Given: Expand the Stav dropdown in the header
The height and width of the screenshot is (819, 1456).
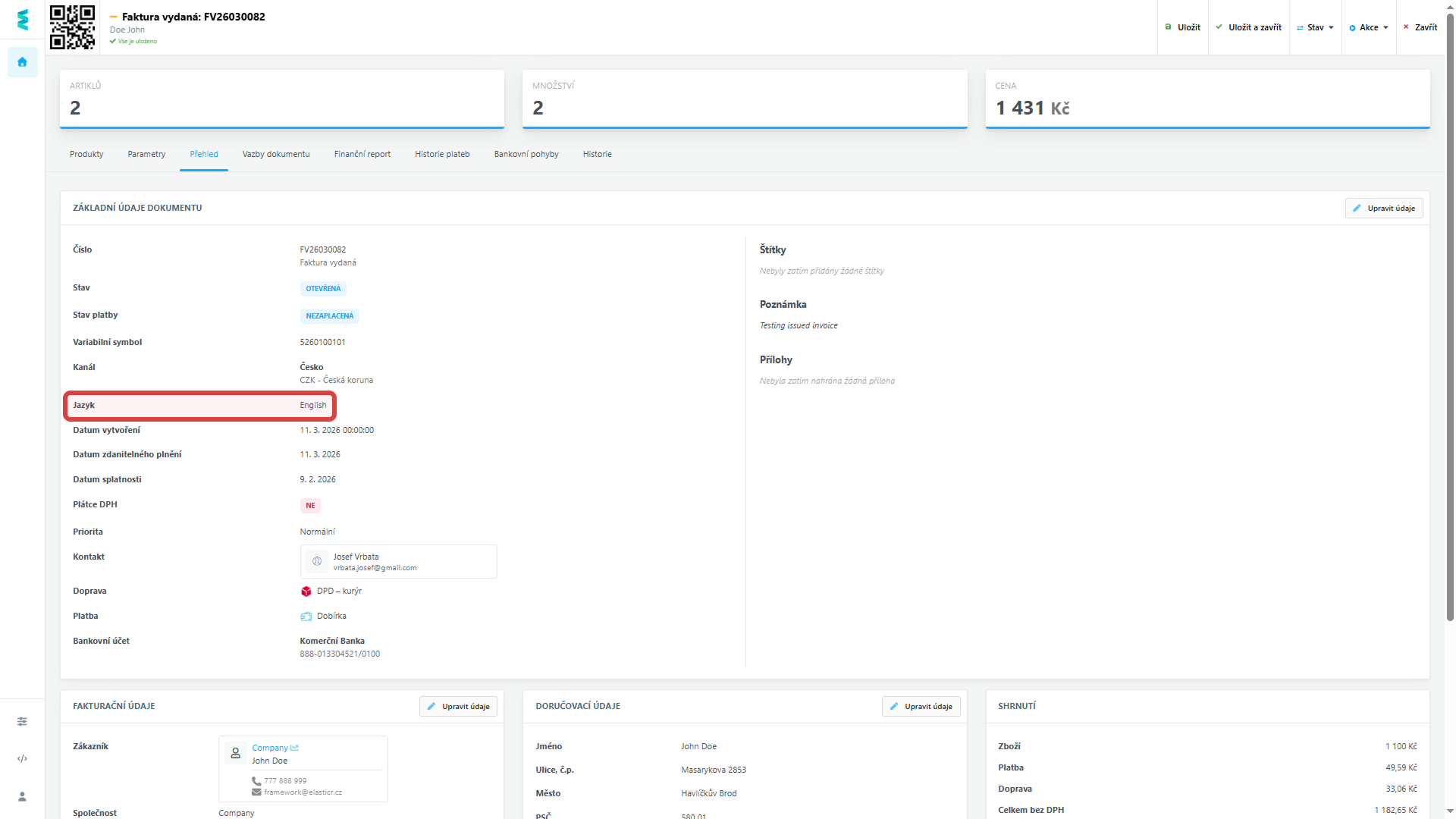Looking at the screenshot, I should pyautogui.click(x=1315, y=27).
